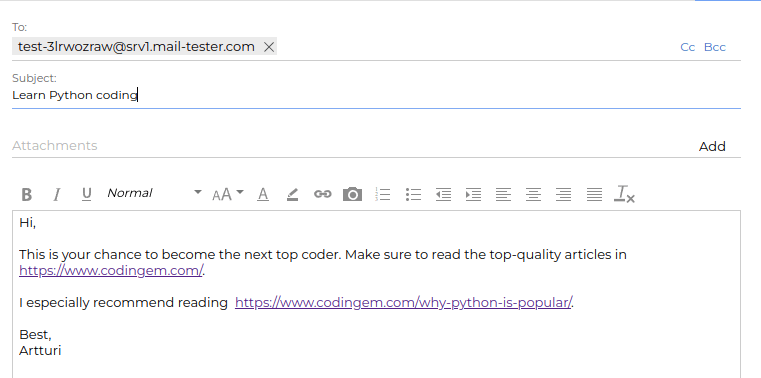Place cursor after the signature 'Artturi'
Image resolution: width=761 pixels, height=378 pixels.
(62, 350)
